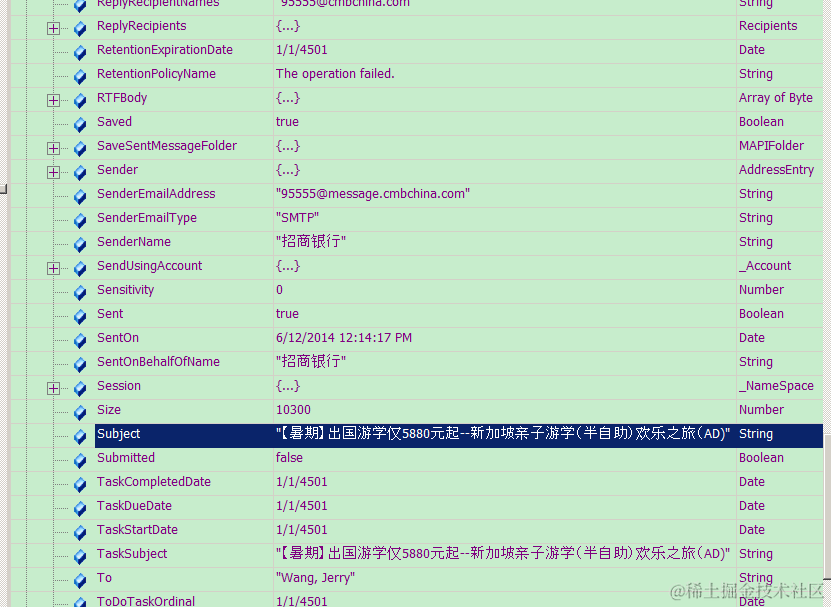The width and height of the screenshot is (831, 607).
Task: Click the property icon beside RetentionExpirationDate
Action: [x=80, y=52]
